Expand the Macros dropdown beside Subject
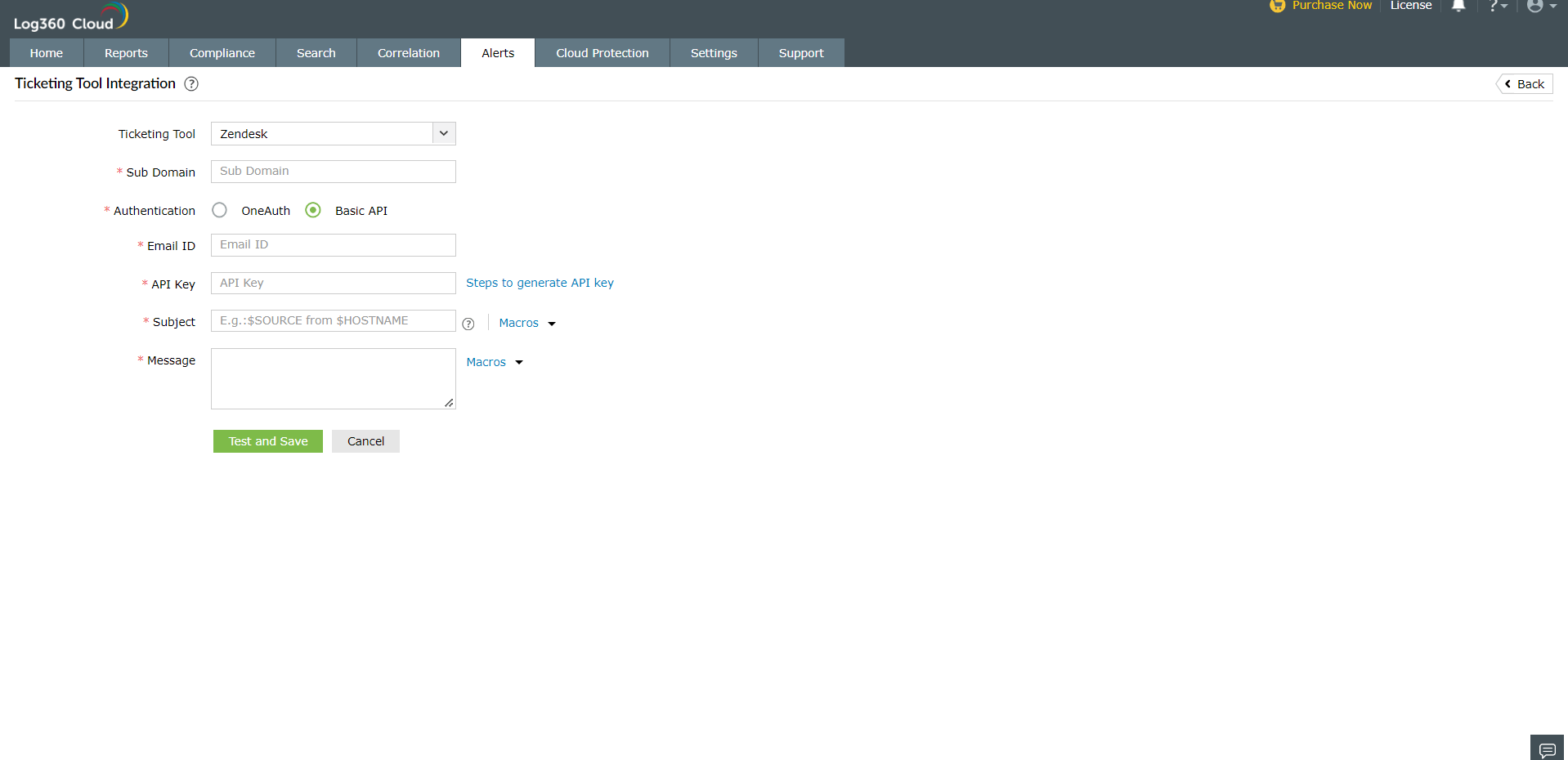 pos(526,323)
